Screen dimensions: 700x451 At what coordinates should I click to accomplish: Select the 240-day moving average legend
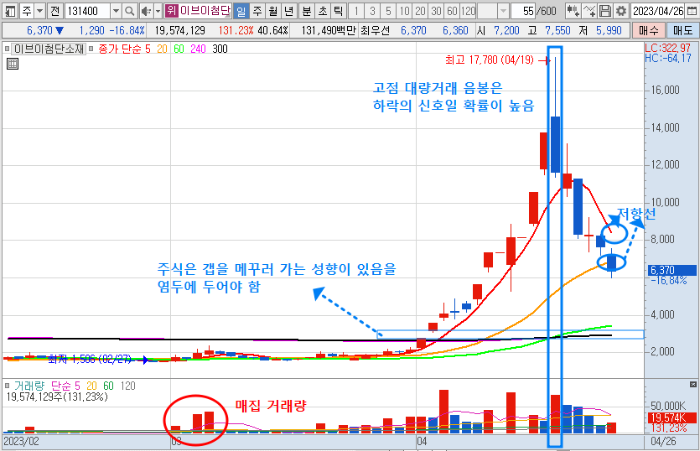(x=198, y=49)
